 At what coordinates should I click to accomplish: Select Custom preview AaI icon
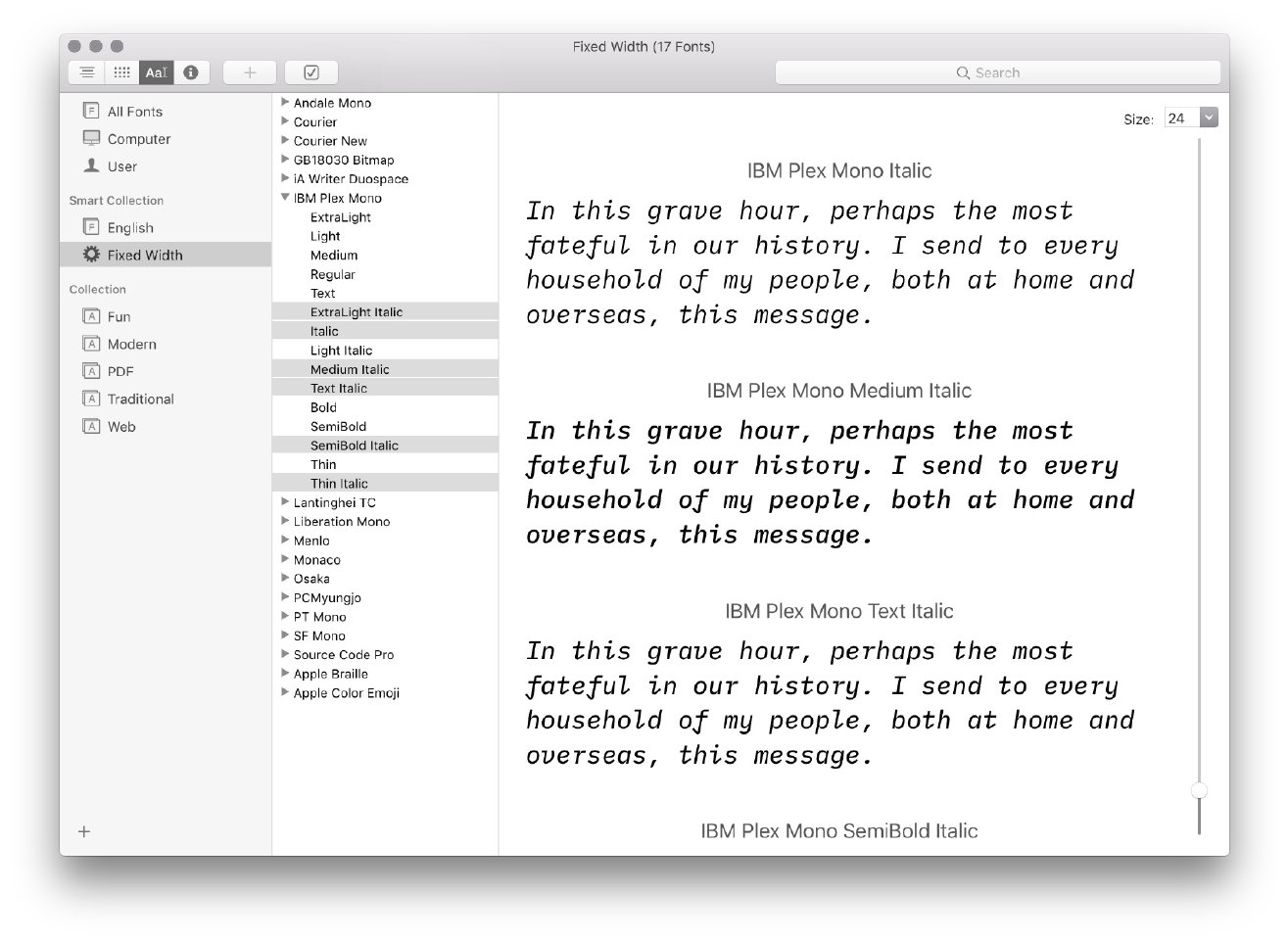pos(156,72)
